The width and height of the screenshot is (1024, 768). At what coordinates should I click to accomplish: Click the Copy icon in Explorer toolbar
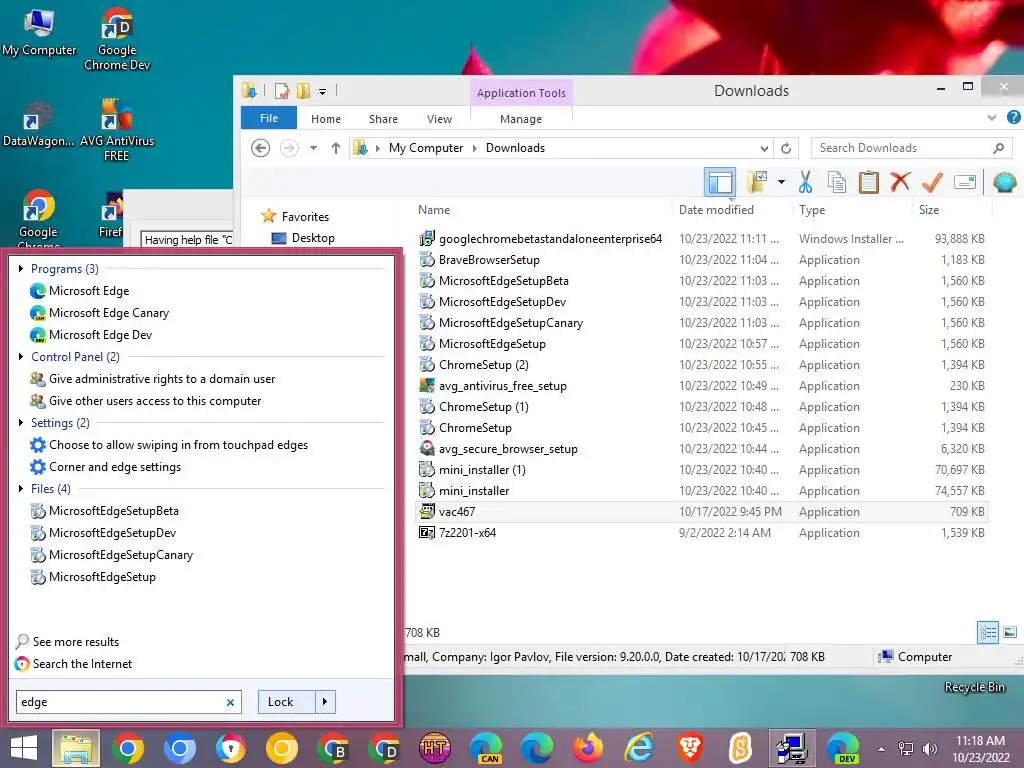click(837, 182)
